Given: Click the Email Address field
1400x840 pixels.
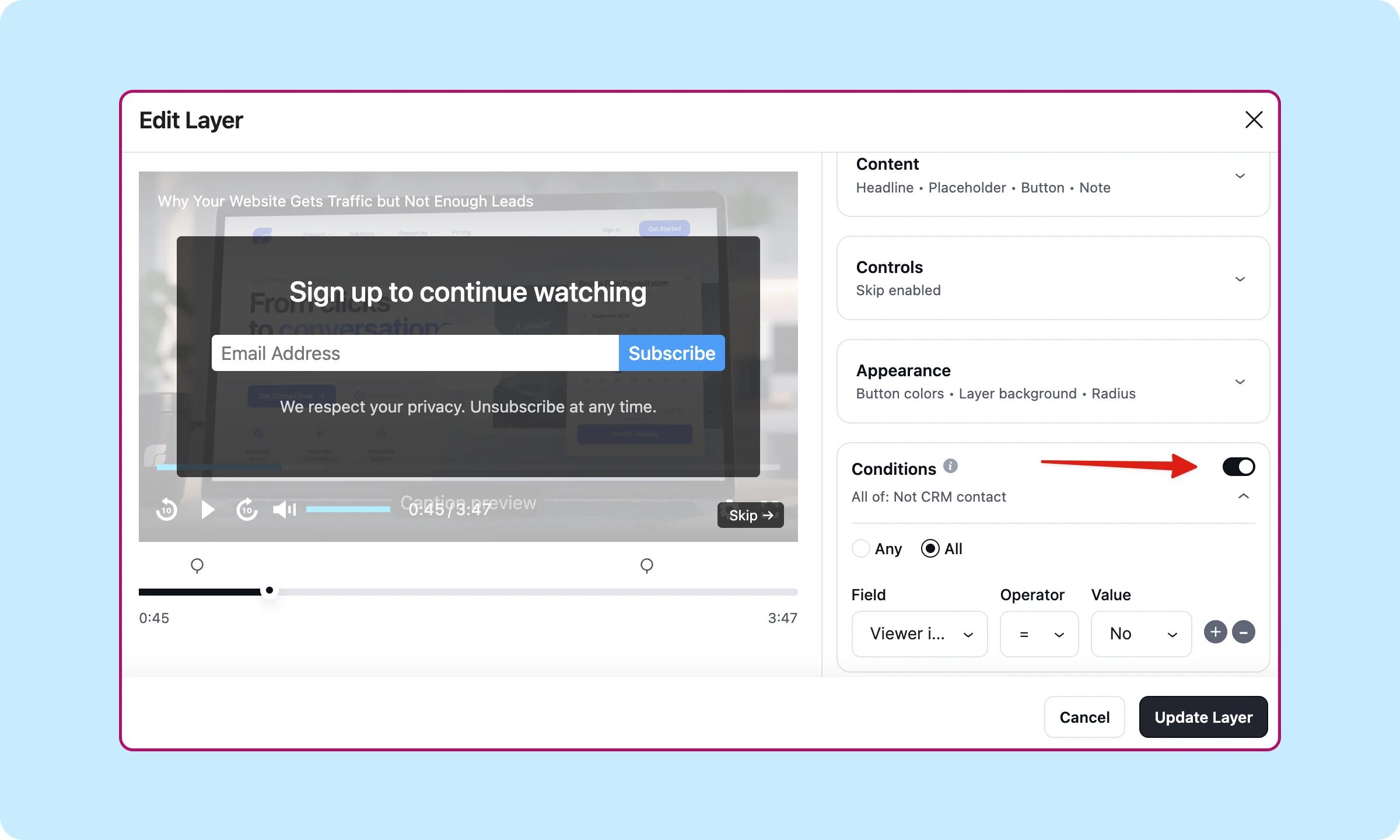Looking at the screenshot, I should [415, 353].
